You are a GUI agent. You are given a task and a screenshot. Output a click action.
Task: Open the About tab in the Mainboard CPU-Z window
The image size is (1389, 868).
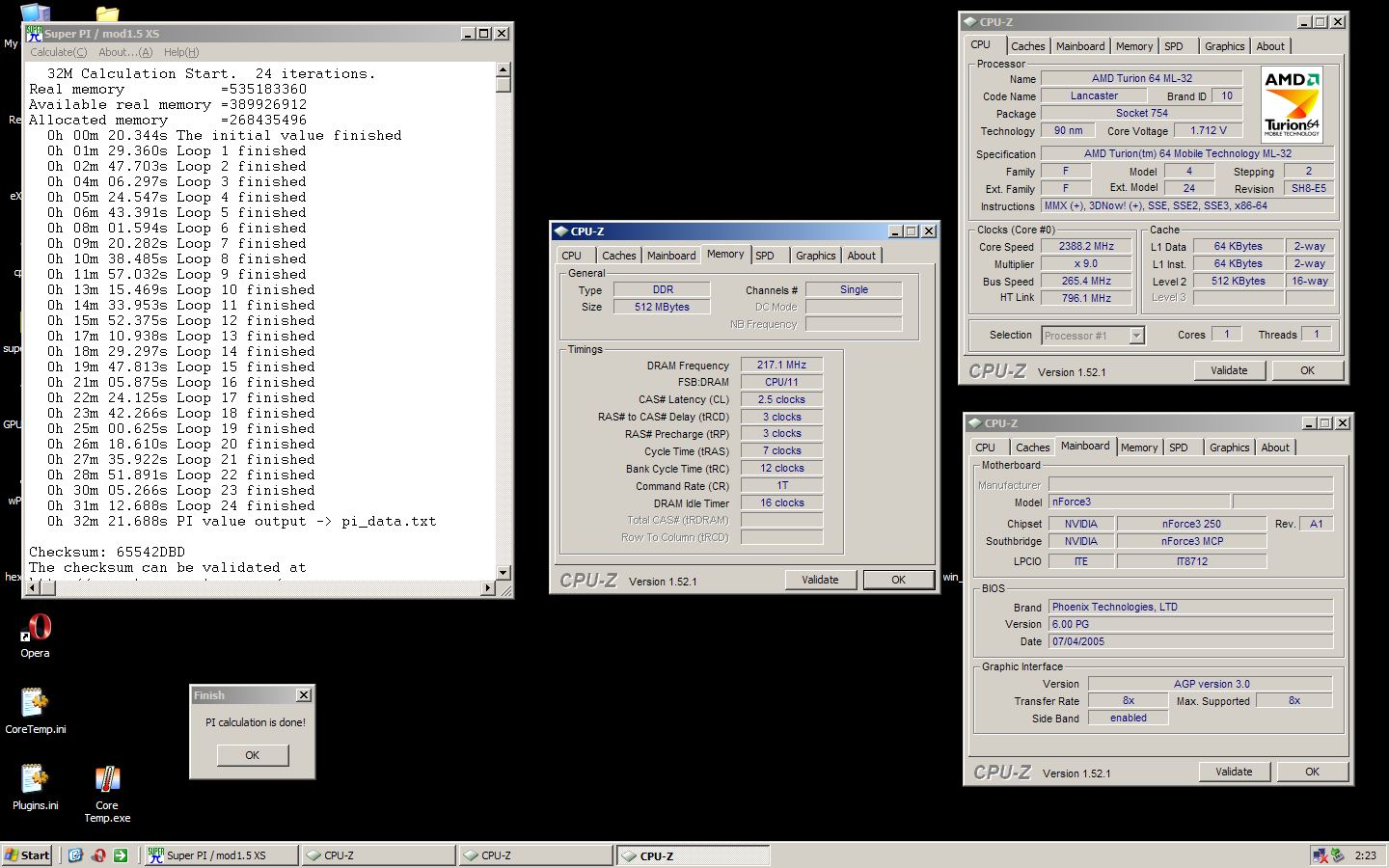click(x=1275, y=448)
